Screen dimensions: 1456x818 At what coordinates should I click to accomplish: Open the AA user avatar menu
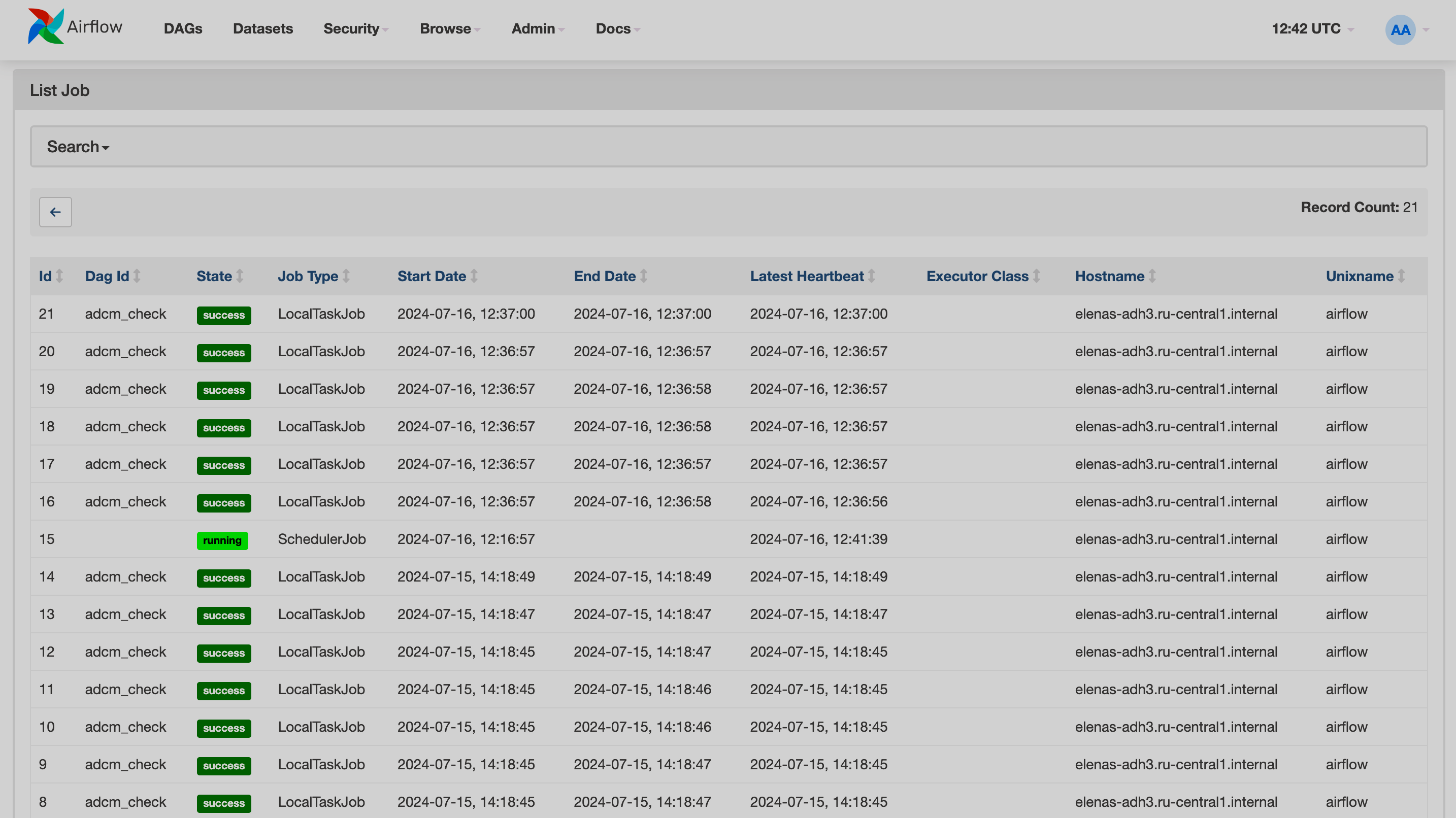[x=1400, y=29]
